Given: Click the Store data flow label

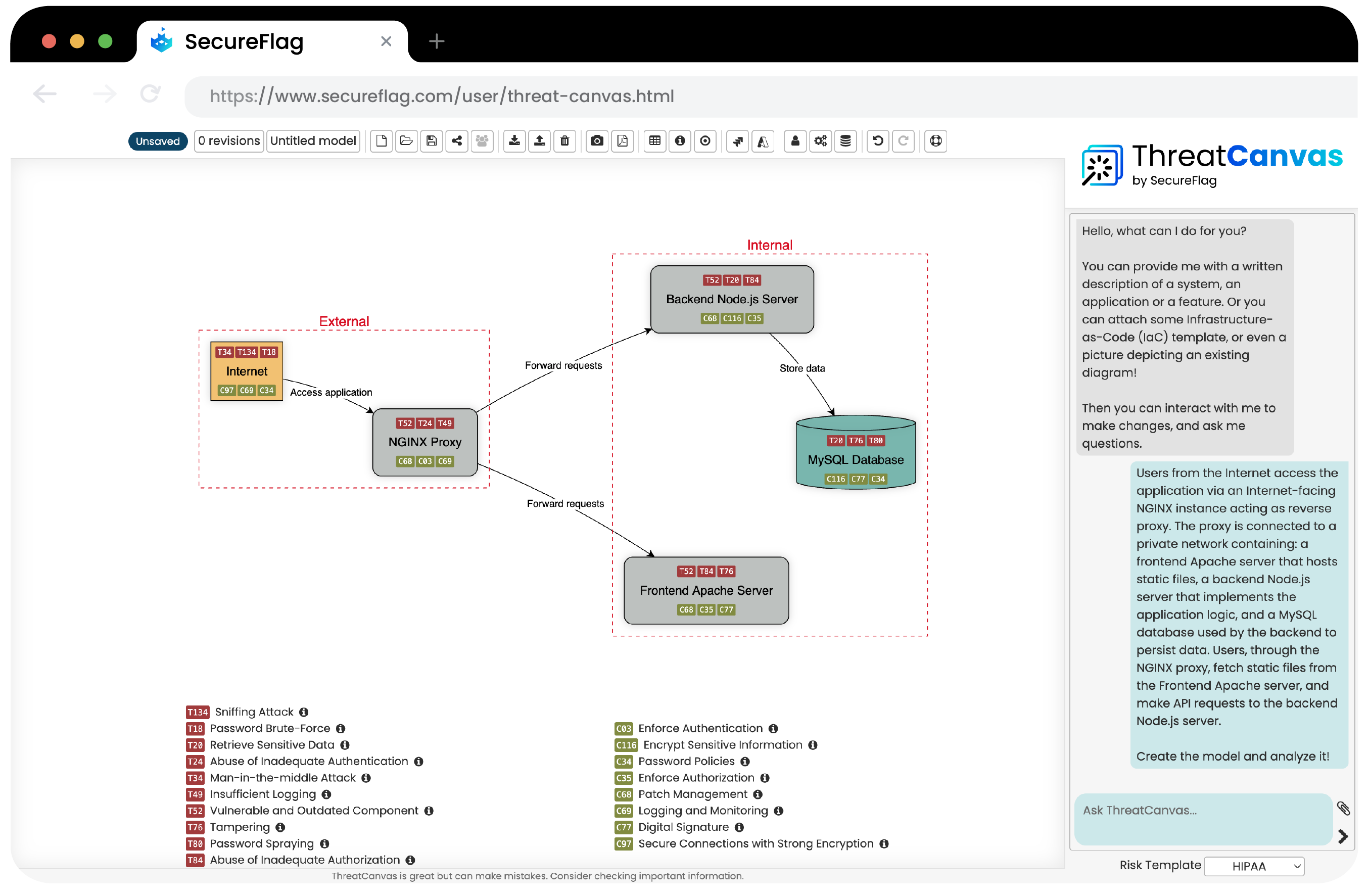Looking at the screenshot, I should [802, 368].
